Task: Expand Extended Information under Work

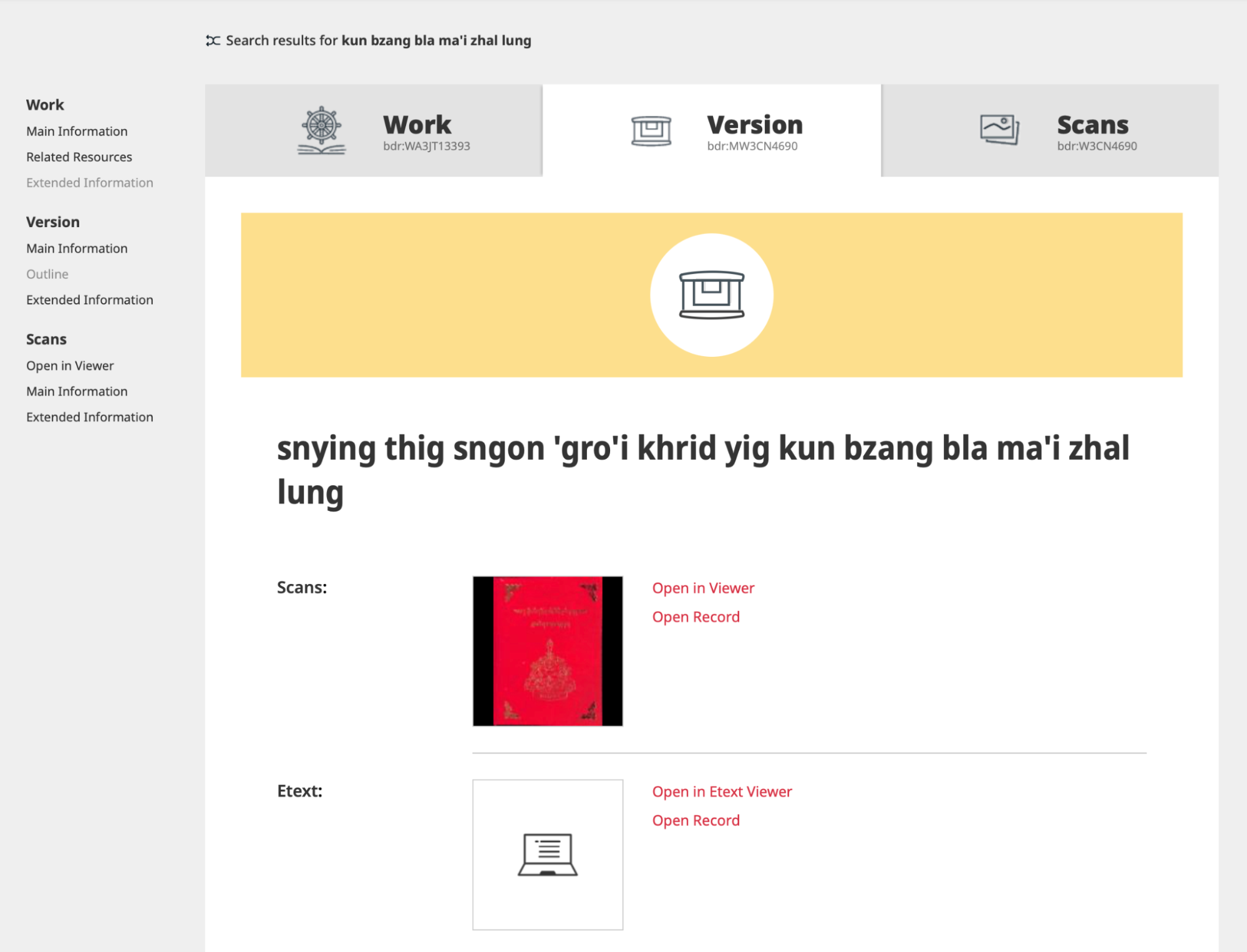Action: tap(89, 182)
